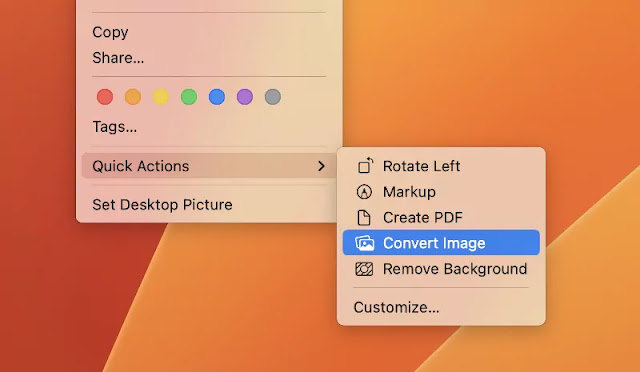Open the Tags... menu entry
640x372 pixels.
pos(115,127)
